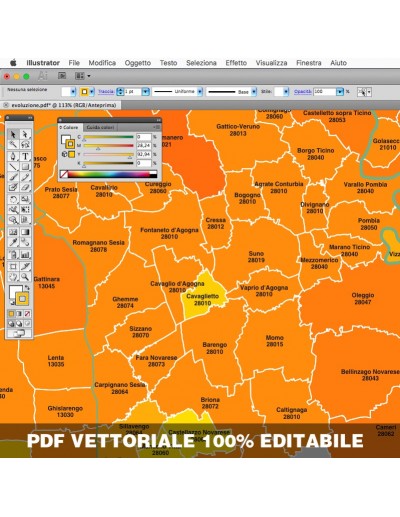400x517 pixels.
Task: Set paint mode to None in the toolbox
Action: click(27, 314)
